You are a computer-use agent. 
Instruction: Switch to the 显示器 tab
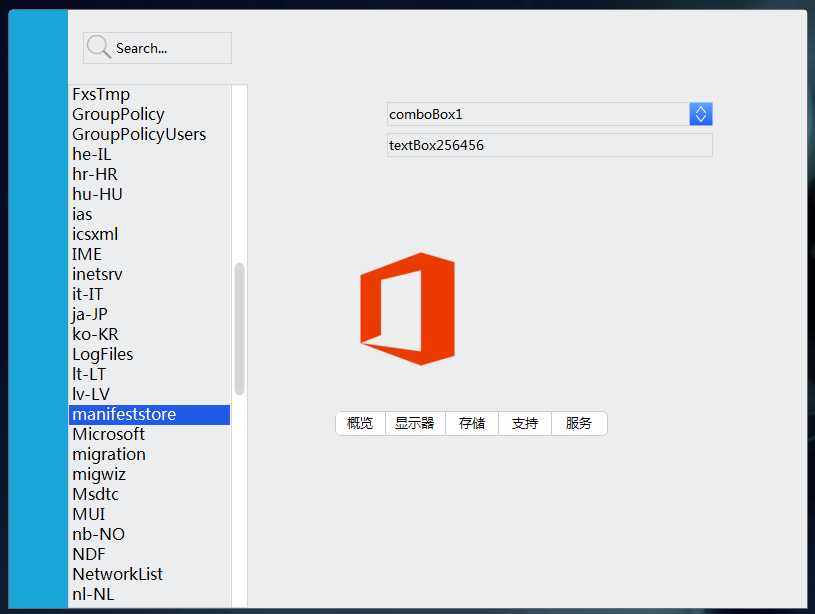pos(415,423)
